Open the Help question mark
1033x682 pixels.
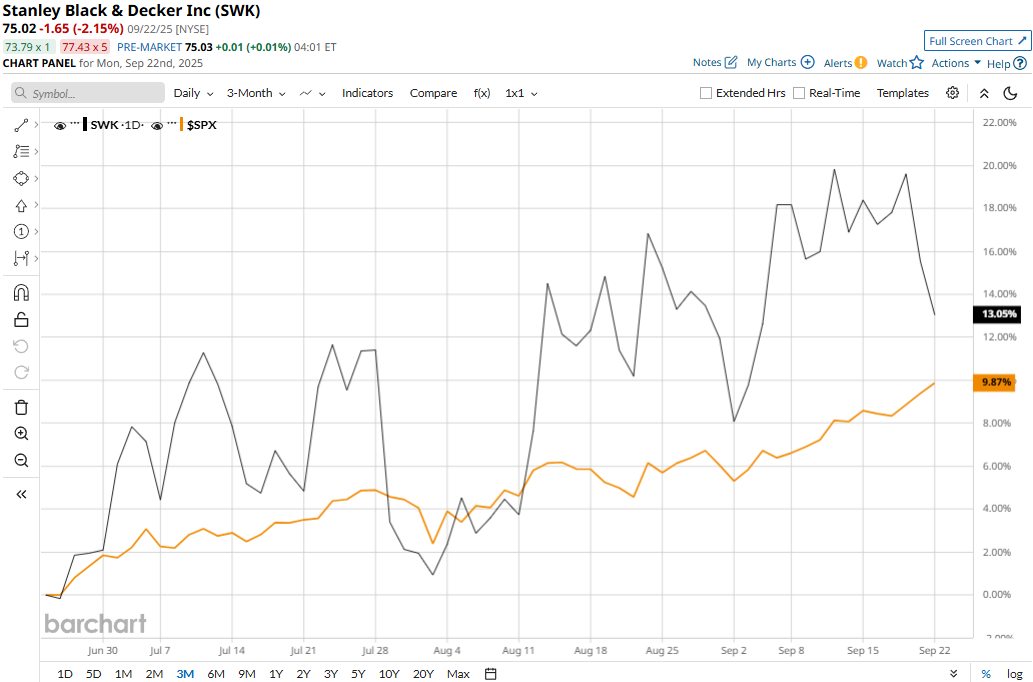[x=1020, y=63]
